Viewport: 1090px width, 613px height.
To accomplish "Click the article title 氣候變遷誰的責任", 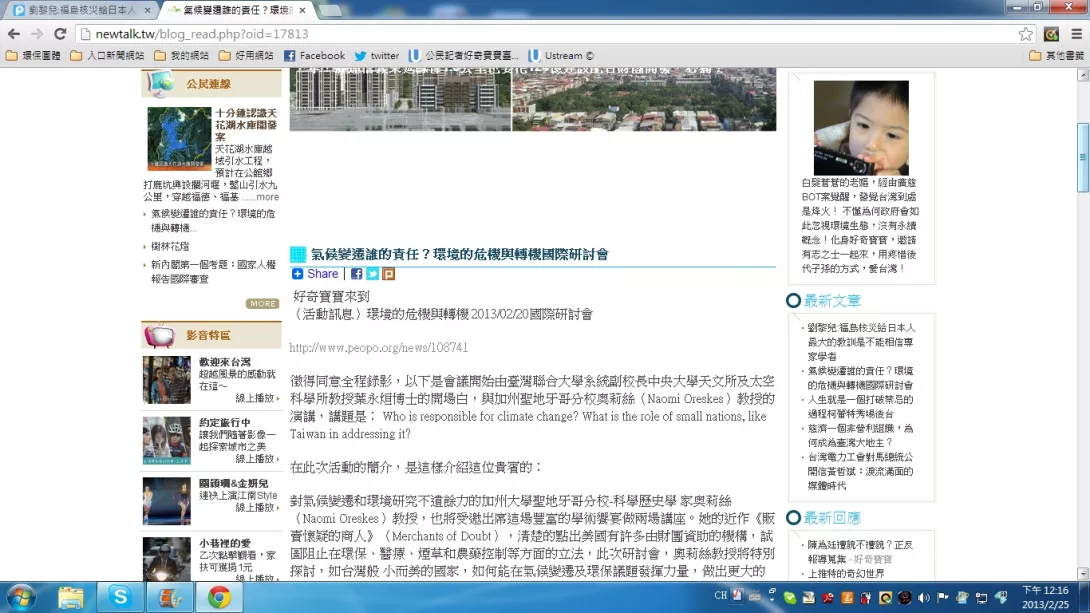I will click(x=459, y=254).
